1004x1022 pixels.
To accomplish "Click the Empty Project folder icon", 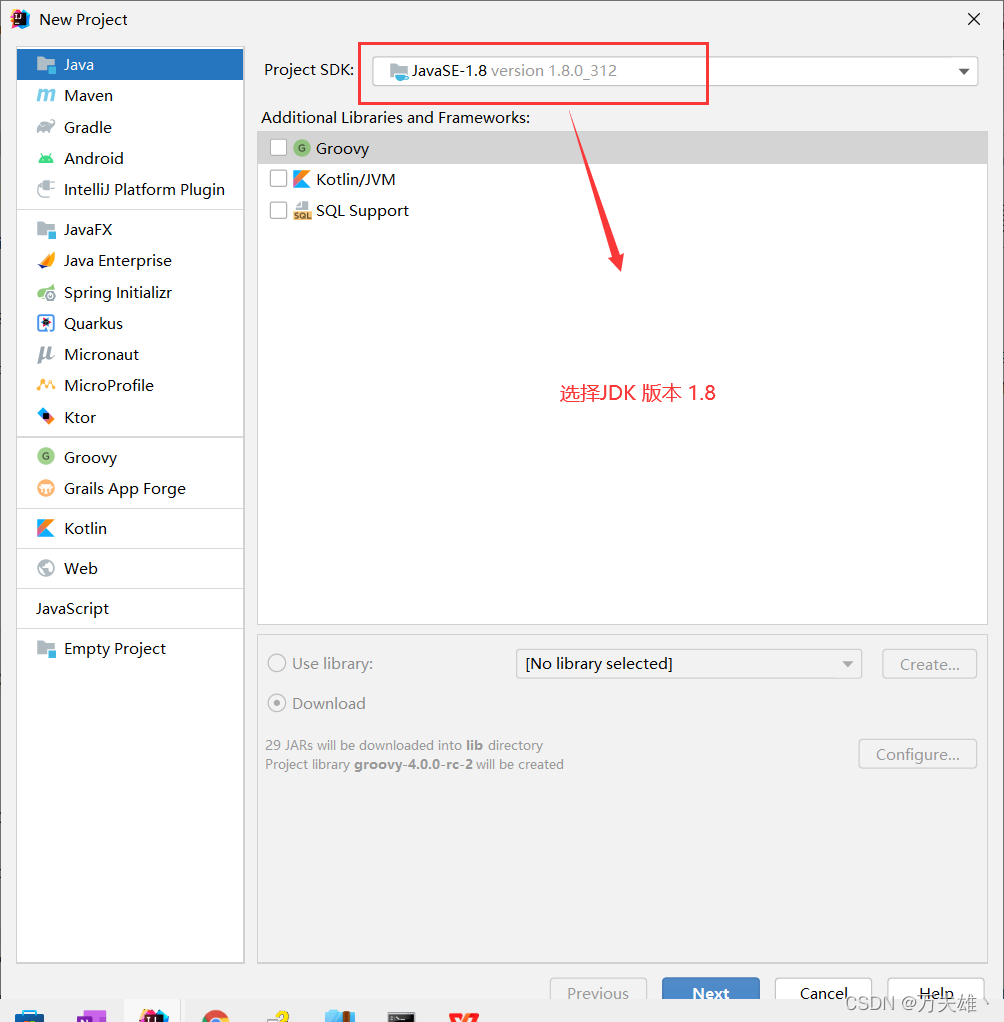I will (46, 649).
